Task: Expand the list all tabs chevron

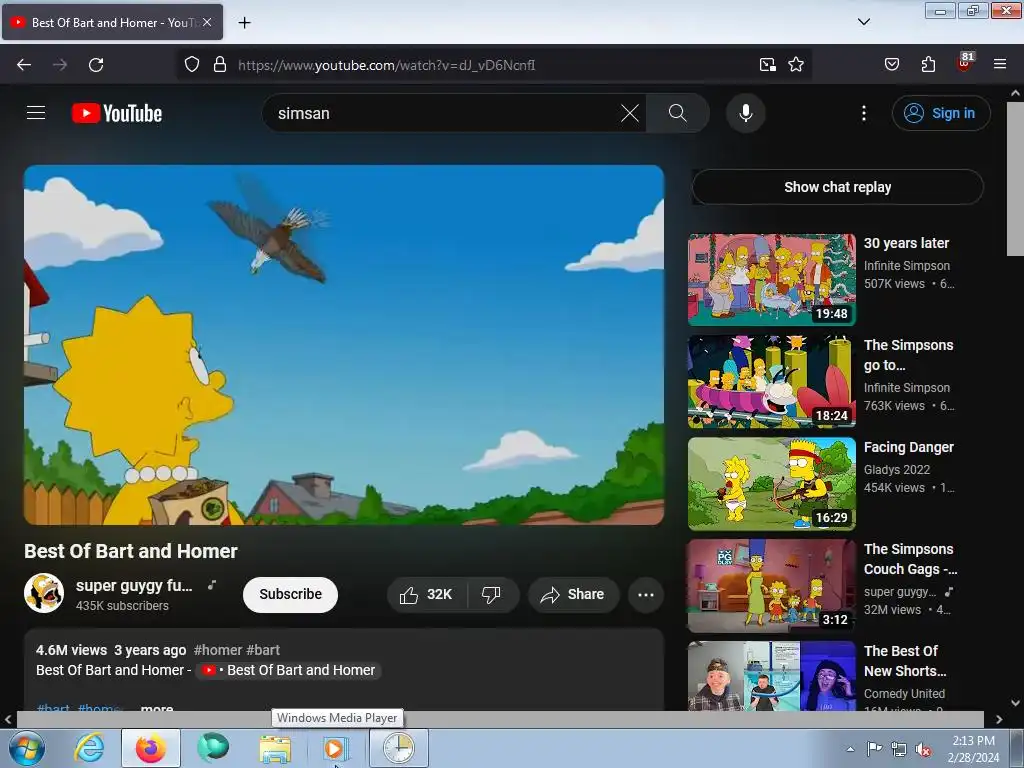Action: [x=863, y=22]
